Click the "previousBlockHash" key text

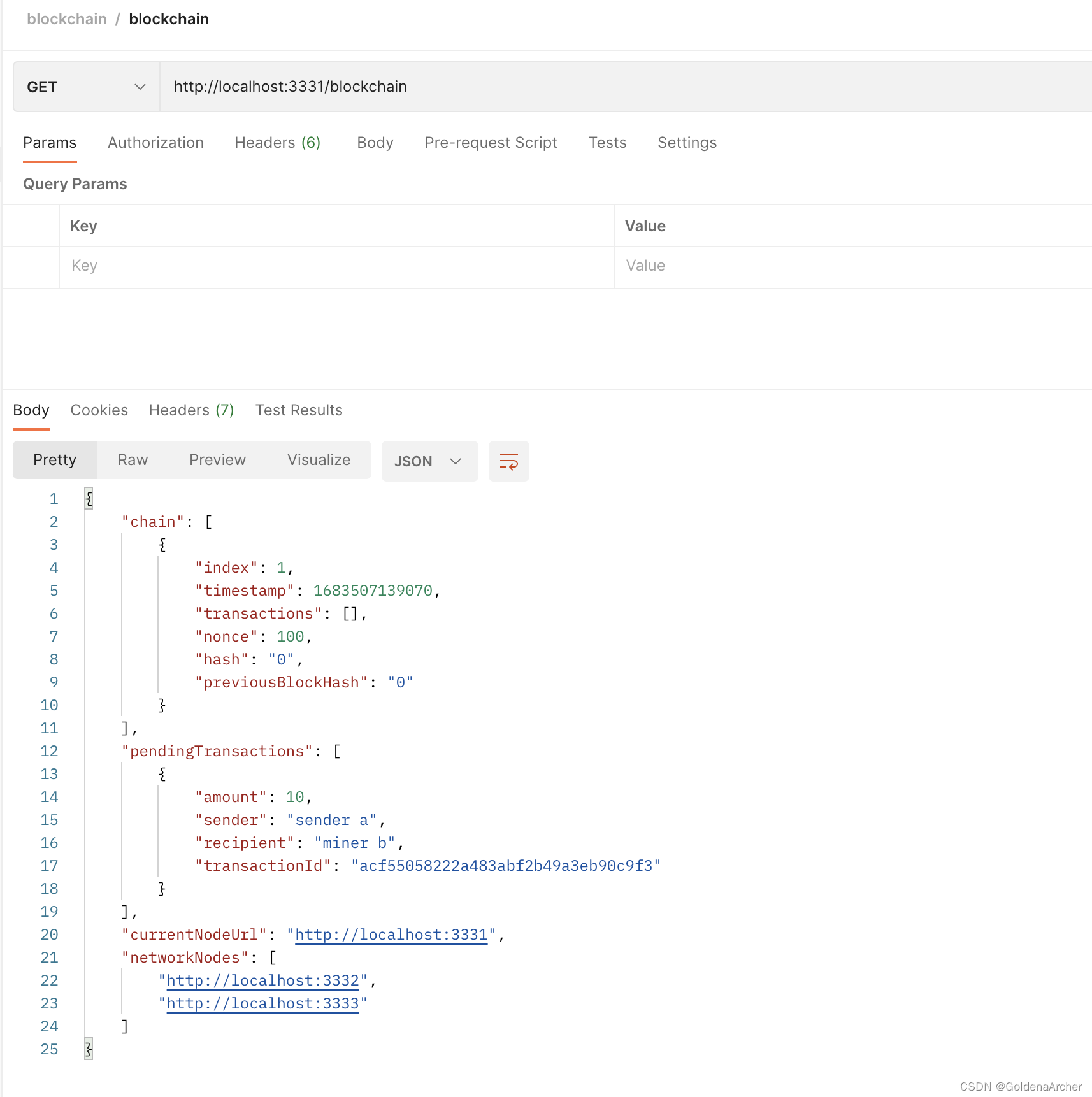coord(281,682)
